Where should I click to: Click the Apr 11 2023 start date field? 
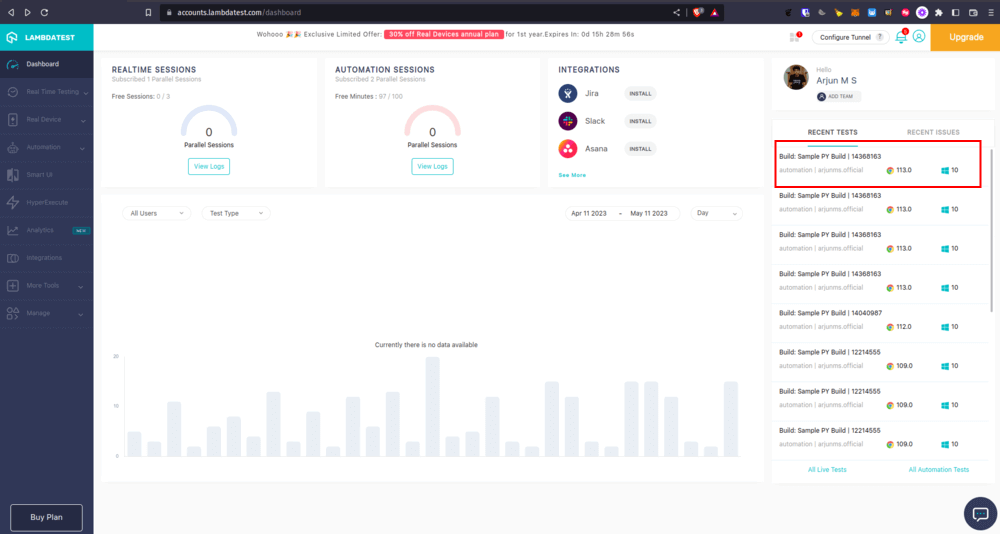click(x=589, y=213)
